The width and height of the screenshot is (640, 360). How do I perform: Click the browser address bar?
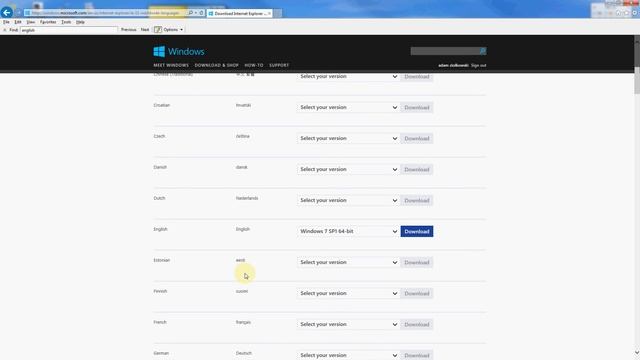(105, 13)
